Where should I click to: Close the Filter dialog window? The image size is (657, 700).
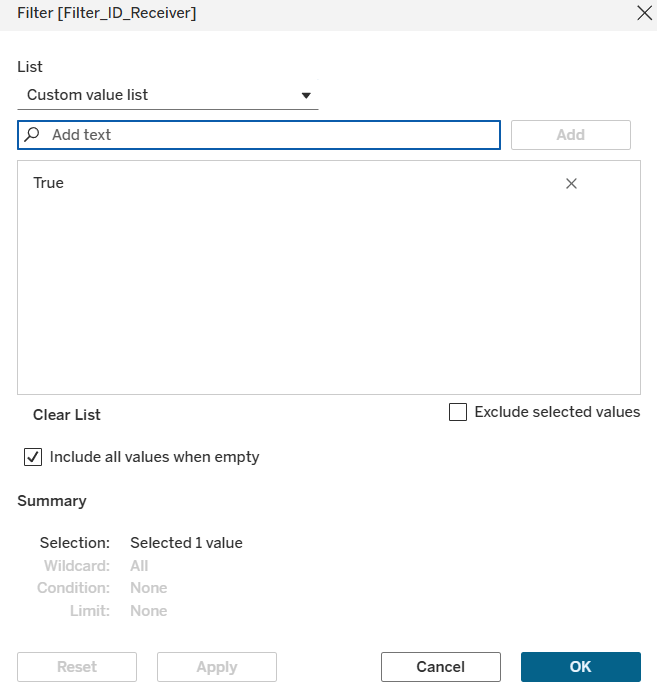tap(643, 13)
